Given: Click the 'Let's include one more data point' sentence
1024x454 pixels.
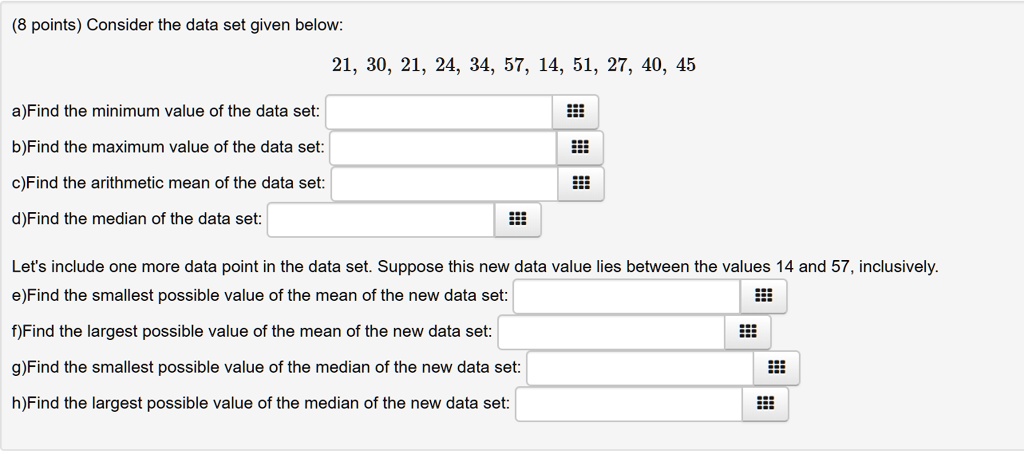Looking at the screenshot, I should click(475, 267).
